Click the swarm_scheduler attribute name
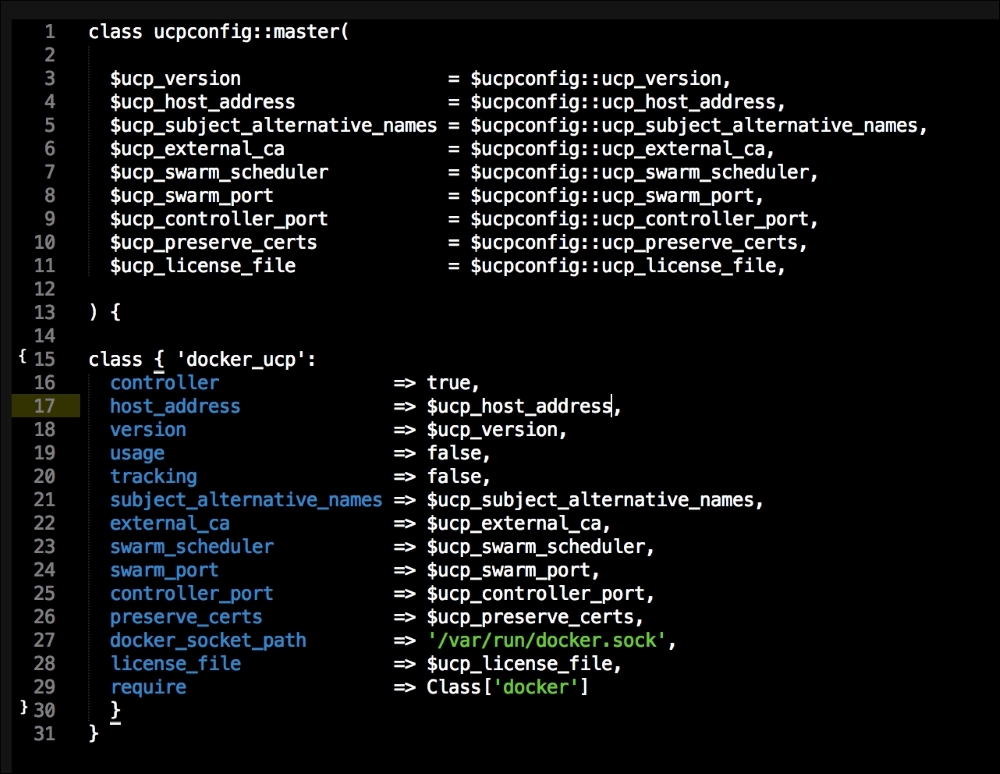The height and width of the screenshot is (774, 1000). (191, 547)
